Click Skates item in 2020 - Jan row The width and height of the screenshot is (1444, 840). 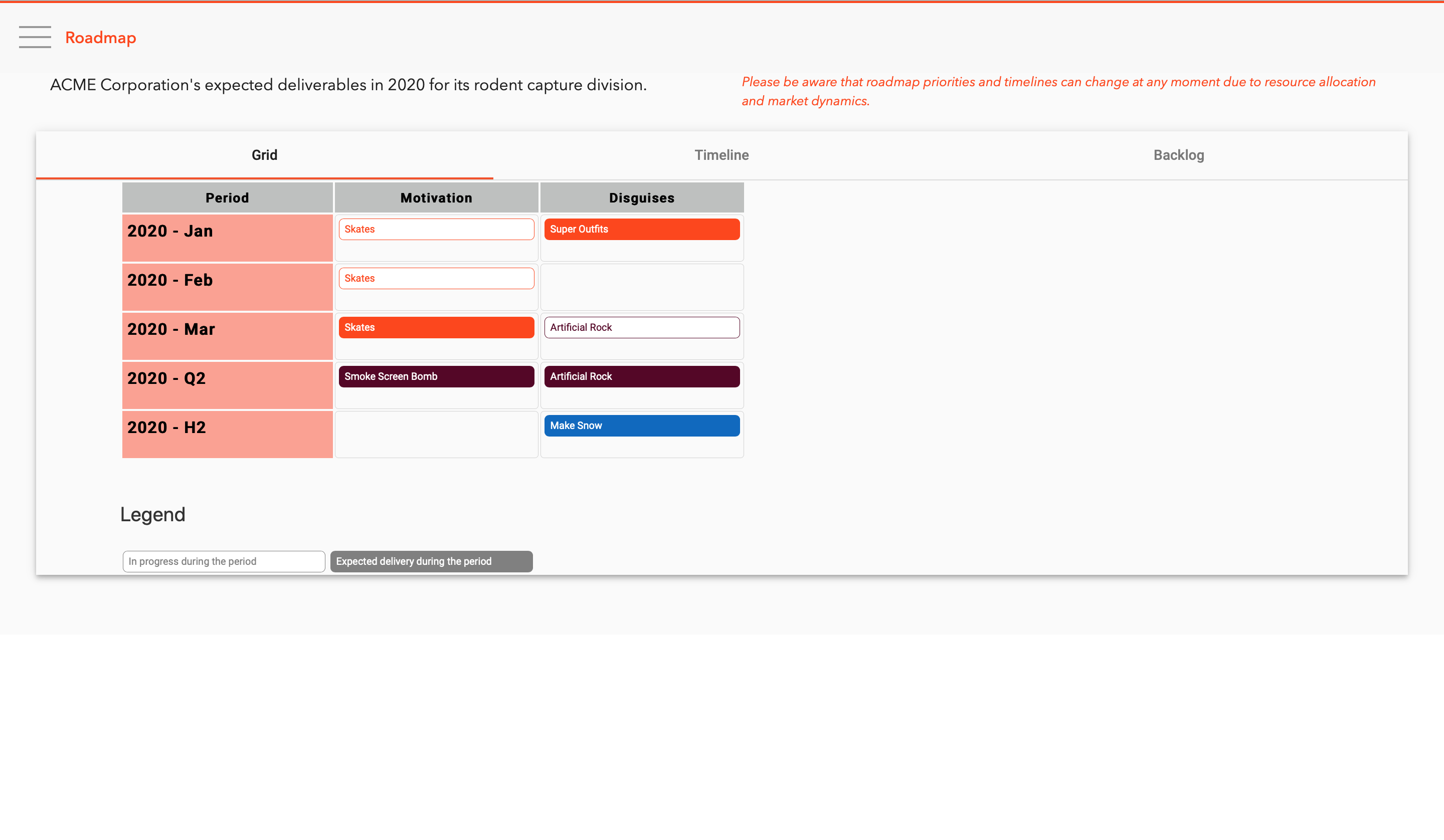(436, 229)
